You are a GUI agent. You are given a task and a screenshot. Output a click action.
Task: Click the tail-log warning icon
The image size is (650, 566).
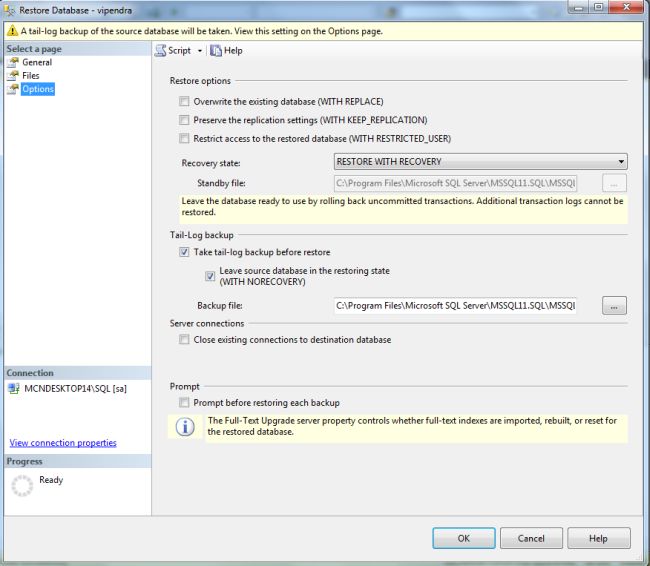click(12, 31)
